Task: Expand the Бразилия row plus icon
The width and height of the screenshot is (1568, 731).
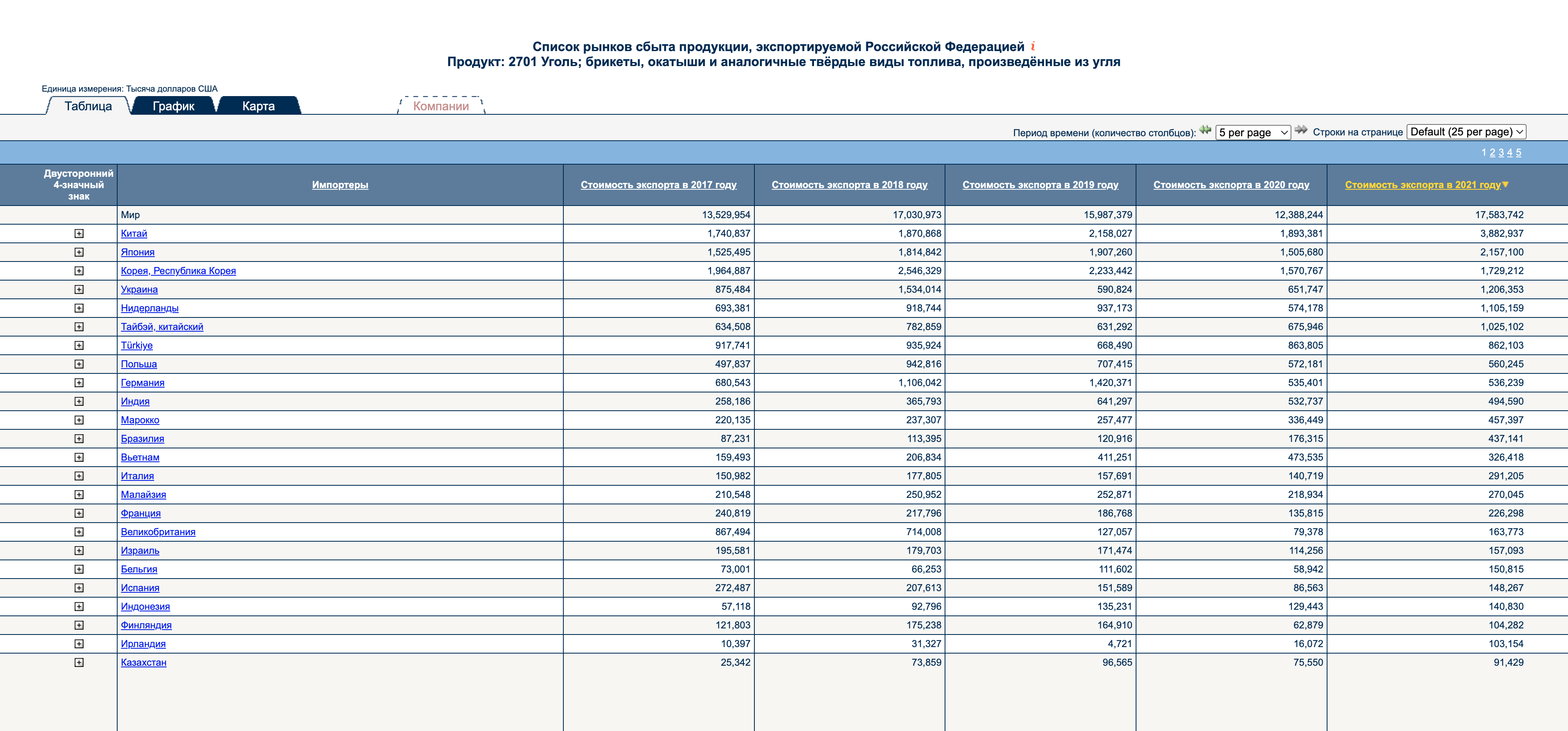Action: (x=79, y=439)
